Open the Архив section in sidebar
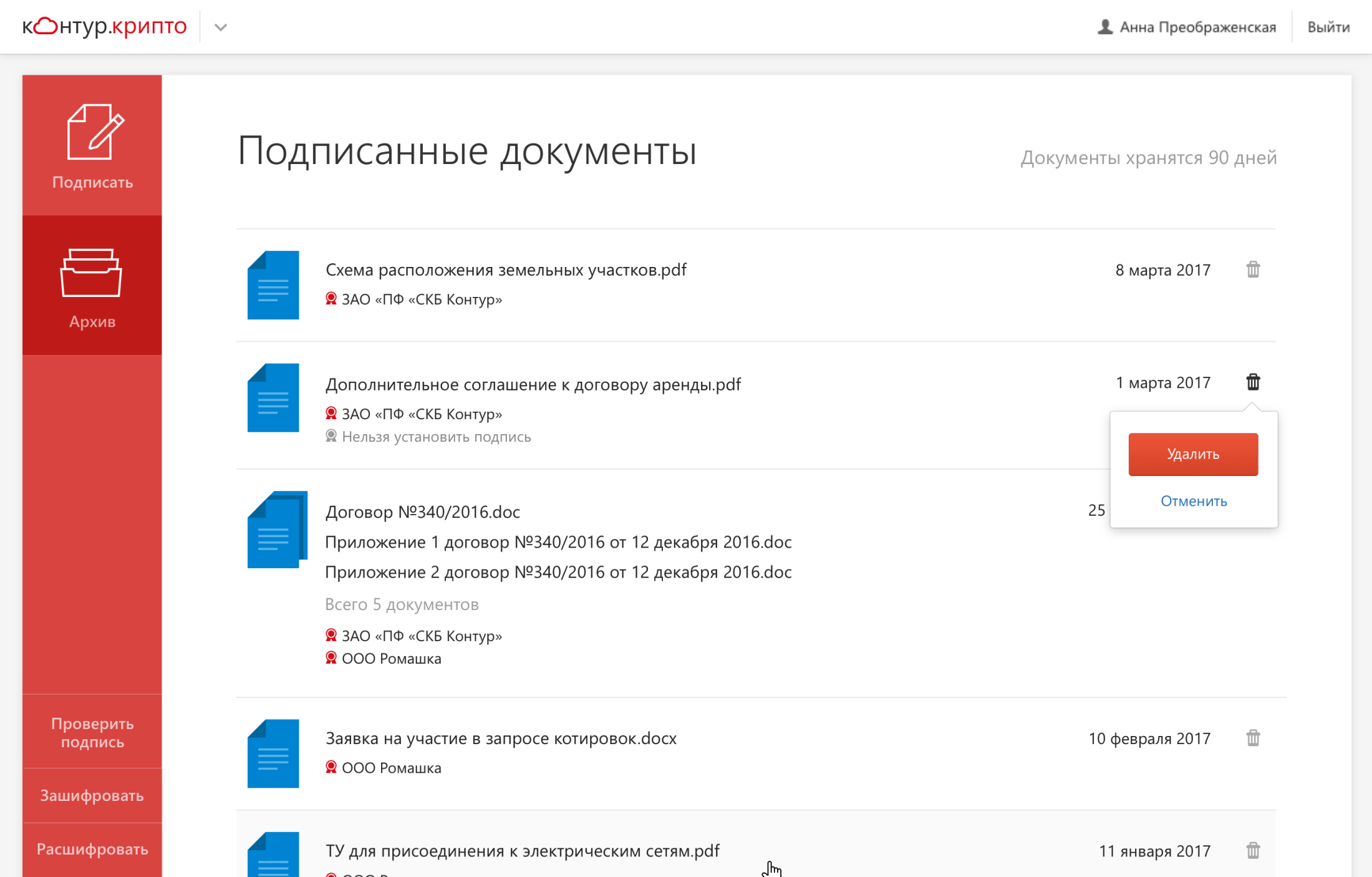This screenshot has height=877, width=1372. click(92, 286)
